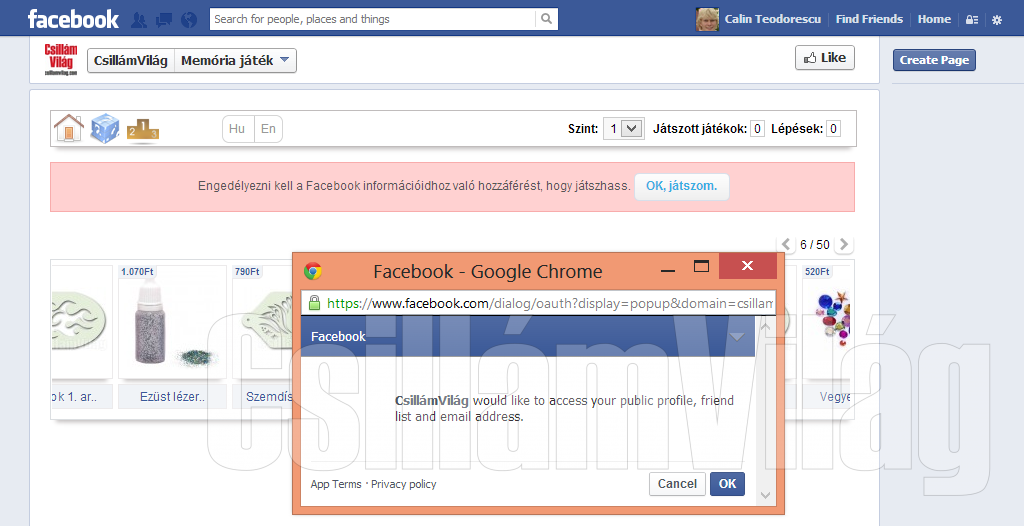Click the Lépések counter field
The image size is (1024, 526).
833,129
